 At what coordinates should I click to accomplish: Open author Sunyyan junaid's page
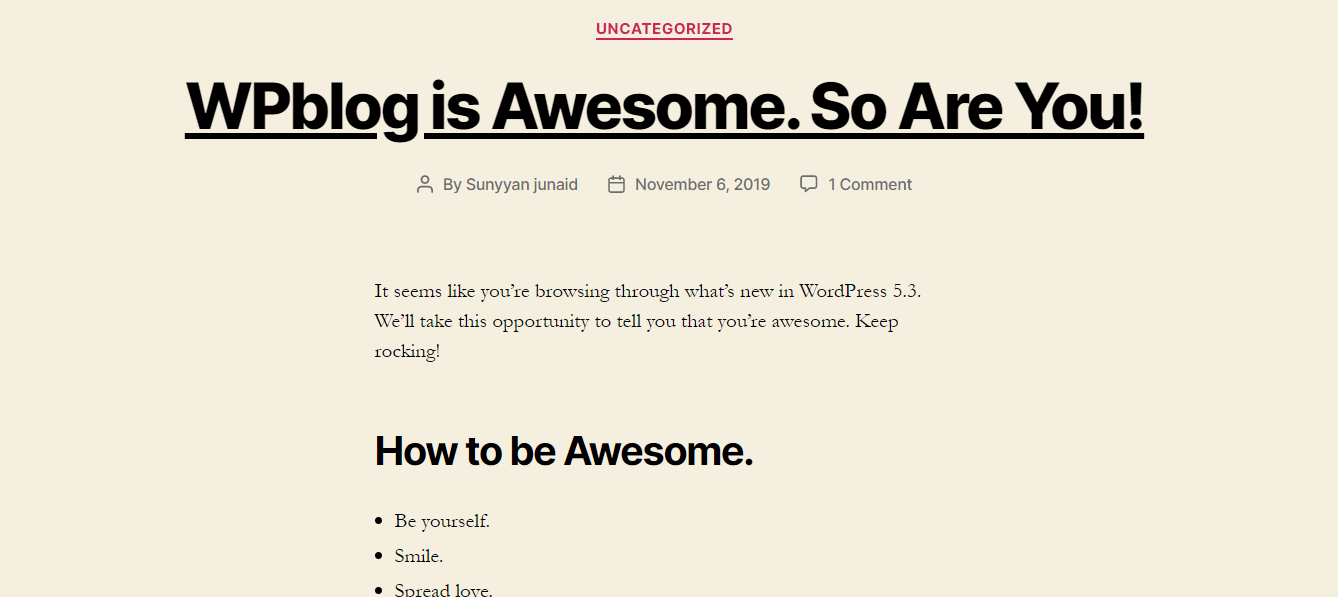point(522,184)
